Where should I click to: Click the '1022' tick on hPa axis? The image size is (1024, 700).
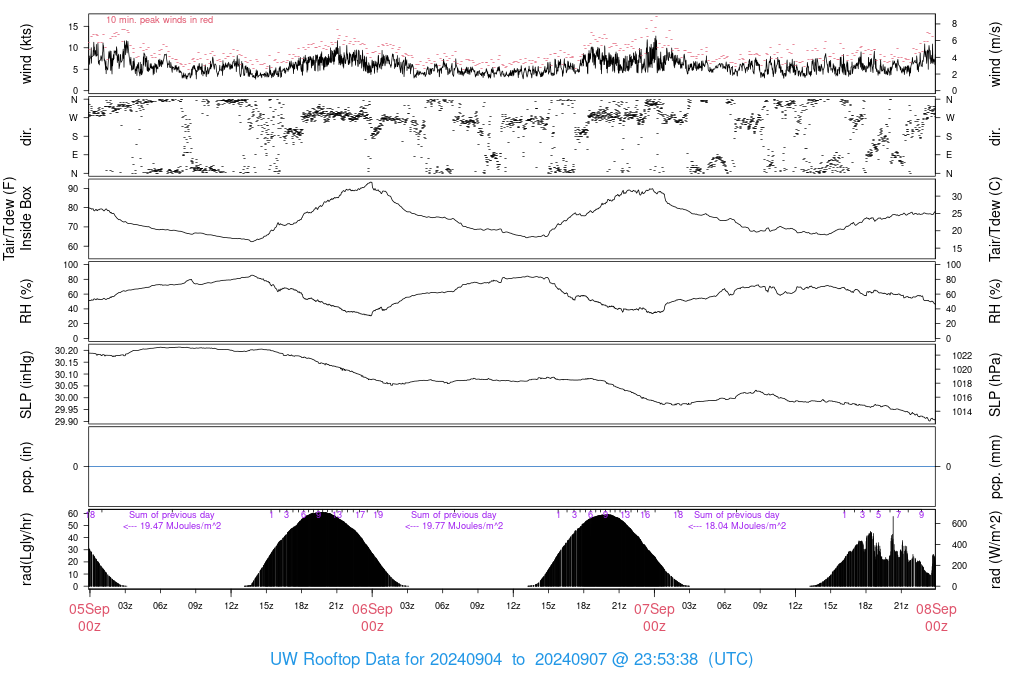962,356
